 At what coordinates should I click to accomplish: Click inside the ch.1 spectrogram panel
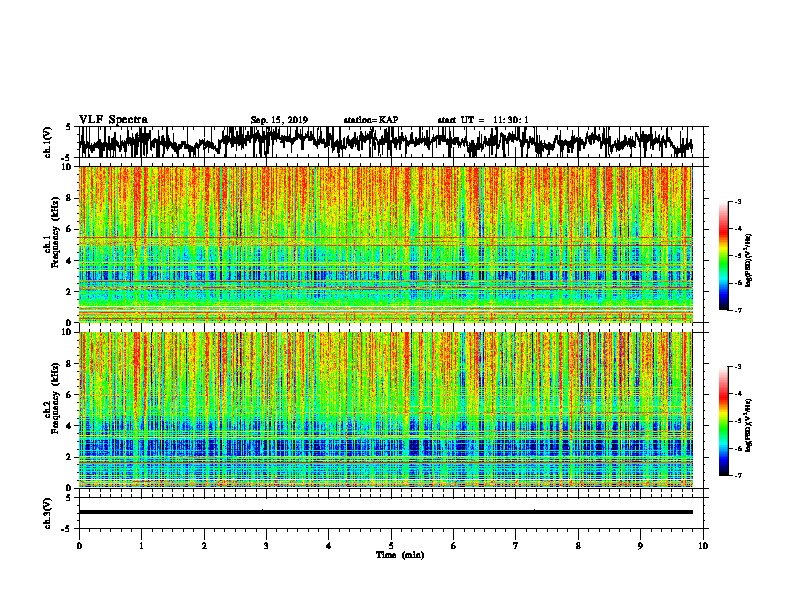click(385, 244)
